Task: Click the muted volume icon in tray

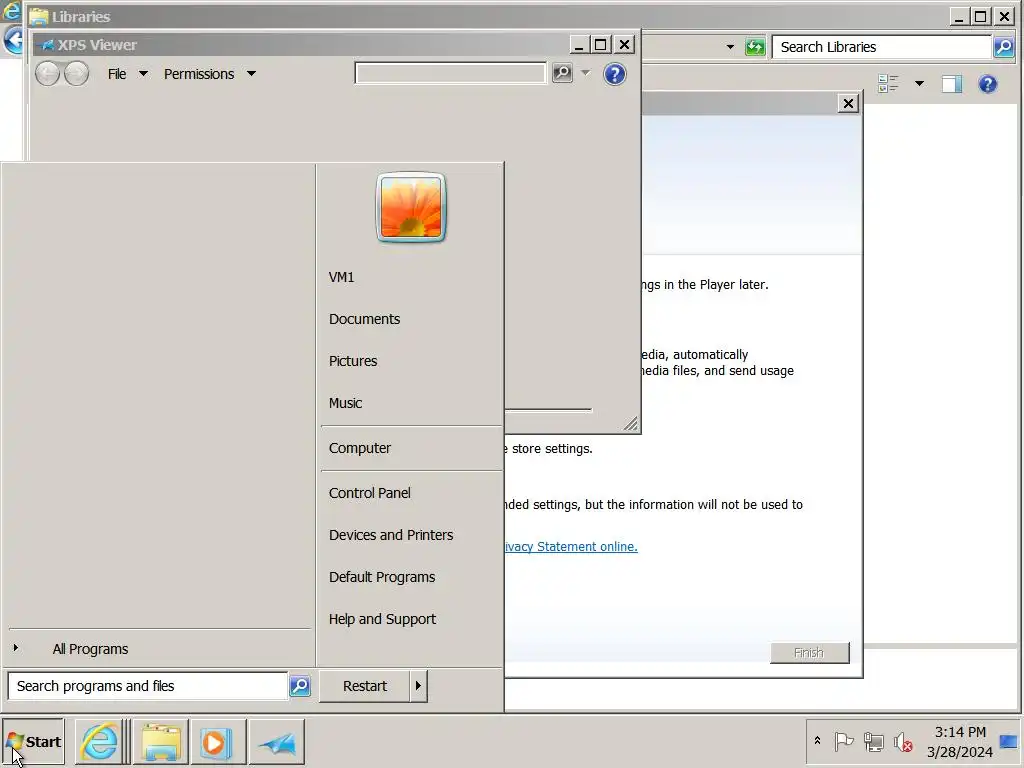Action: point(903,742)
